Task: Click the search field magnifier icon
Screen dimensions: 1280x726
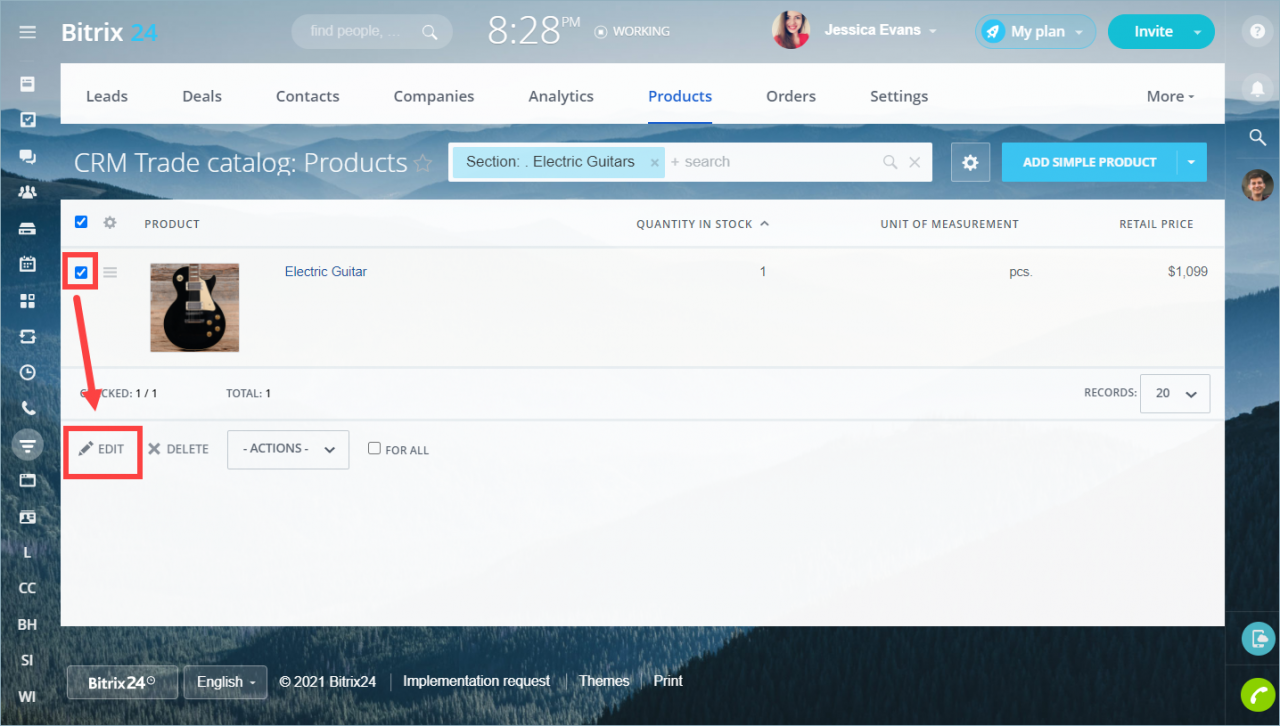Action: pos(890,162)
